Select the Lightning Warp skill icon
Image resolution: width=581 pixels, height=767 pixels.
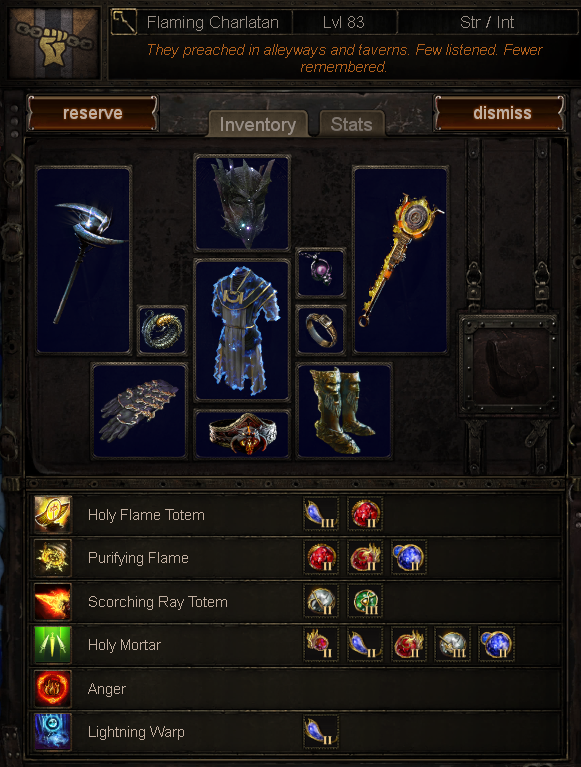click(x=53, y=732)
